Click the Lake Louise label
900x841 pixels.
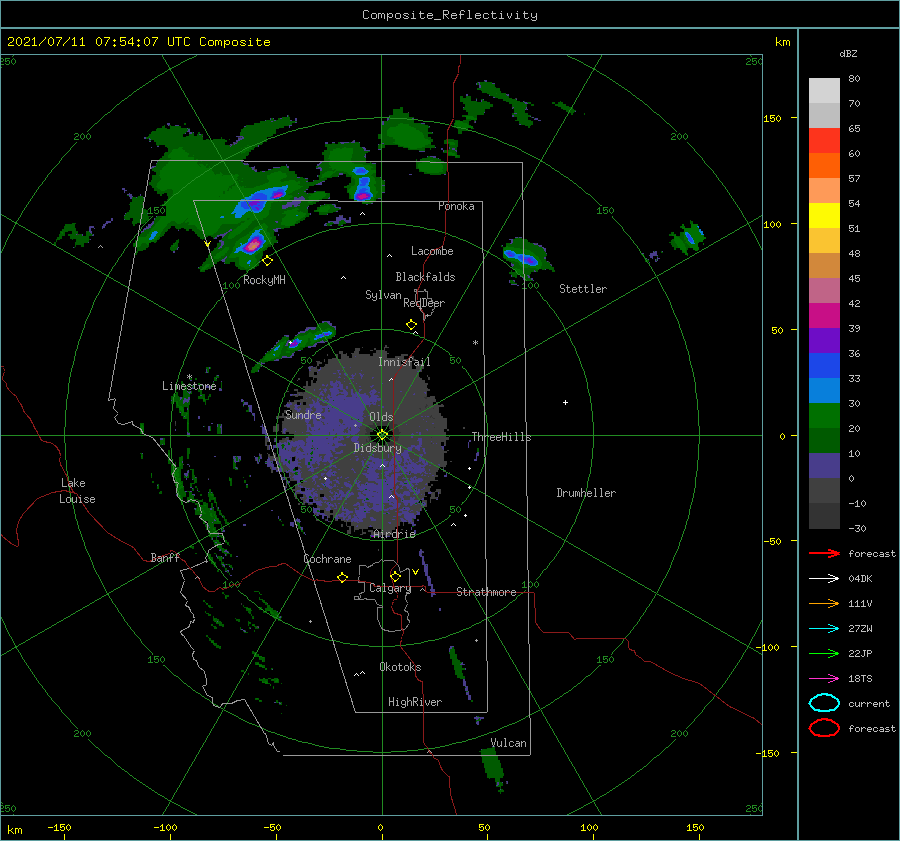77,491
